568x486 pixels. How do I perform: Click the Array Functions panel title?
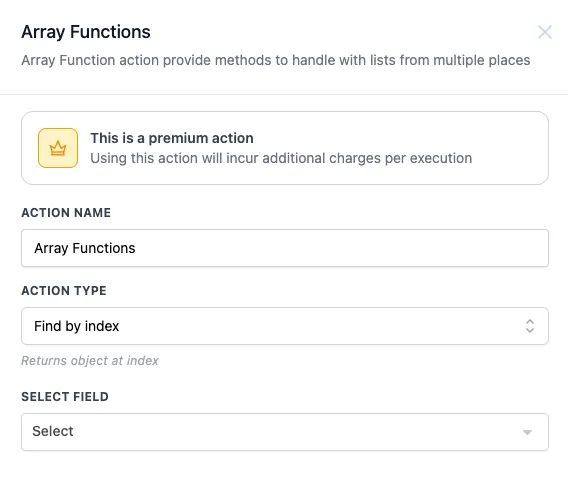tap(86, 32)
